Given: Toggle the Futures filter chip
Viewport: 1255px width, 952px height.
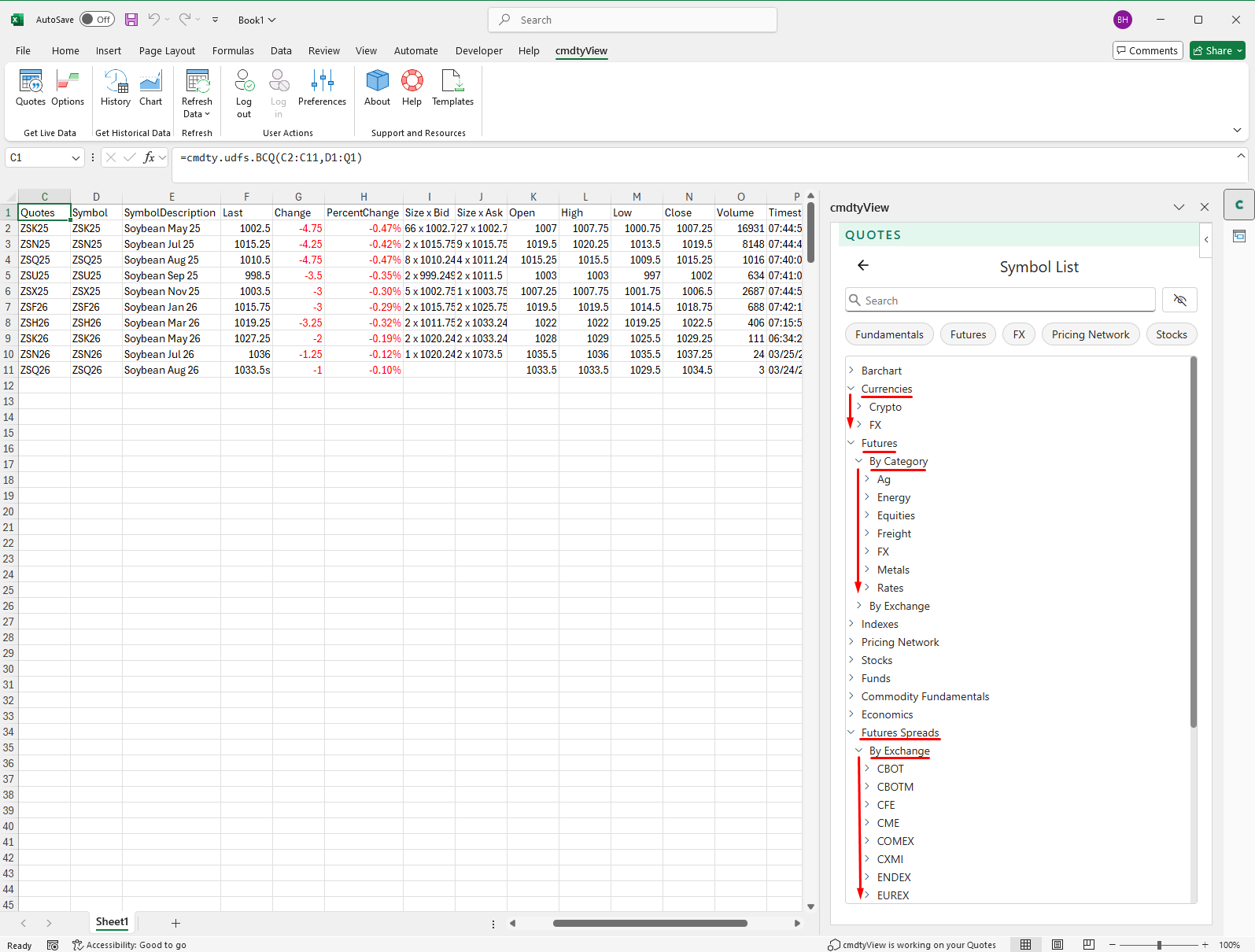Looking at the screenshot, I should pyautogui.click(x=968, y=334).
